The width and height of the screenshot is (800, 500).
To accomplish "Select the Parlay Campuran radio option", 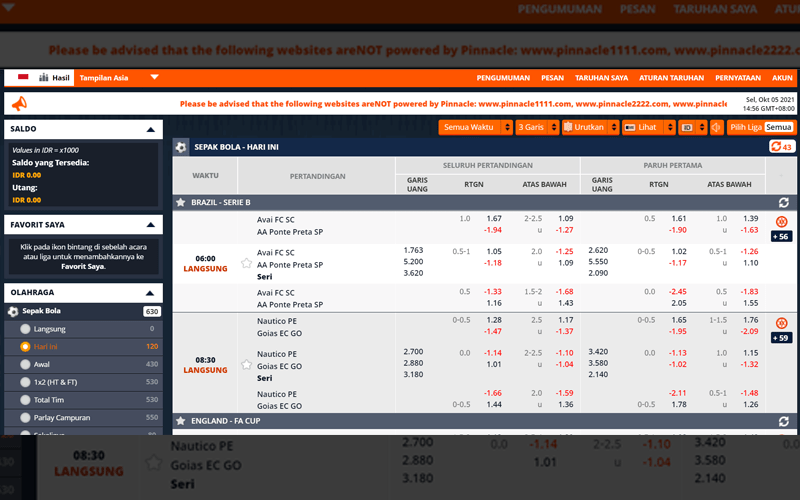I will [x=26, y=417].
